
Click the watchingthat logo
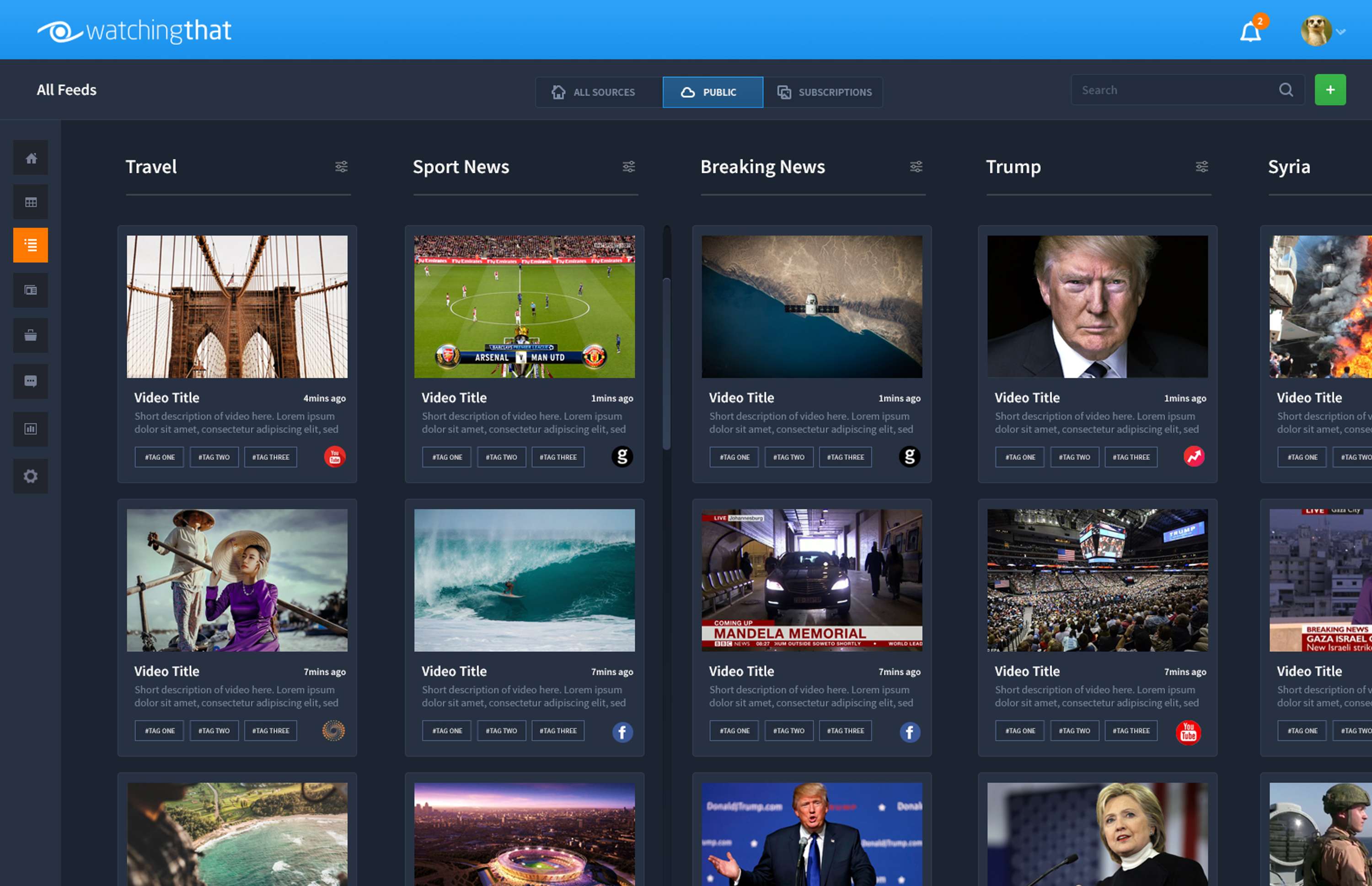click(134, 31)
